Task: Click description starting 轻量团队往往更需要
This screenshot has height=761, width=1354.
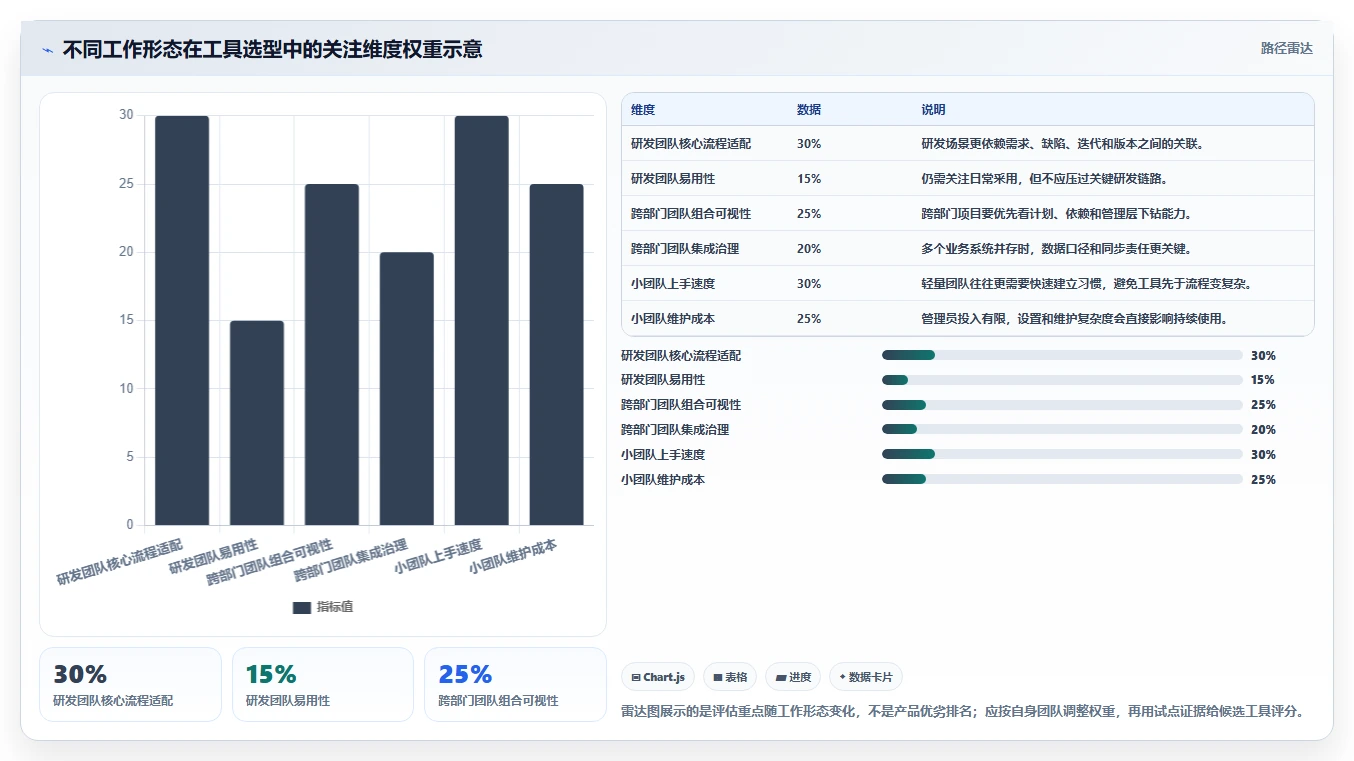Action: (1087, 284)
